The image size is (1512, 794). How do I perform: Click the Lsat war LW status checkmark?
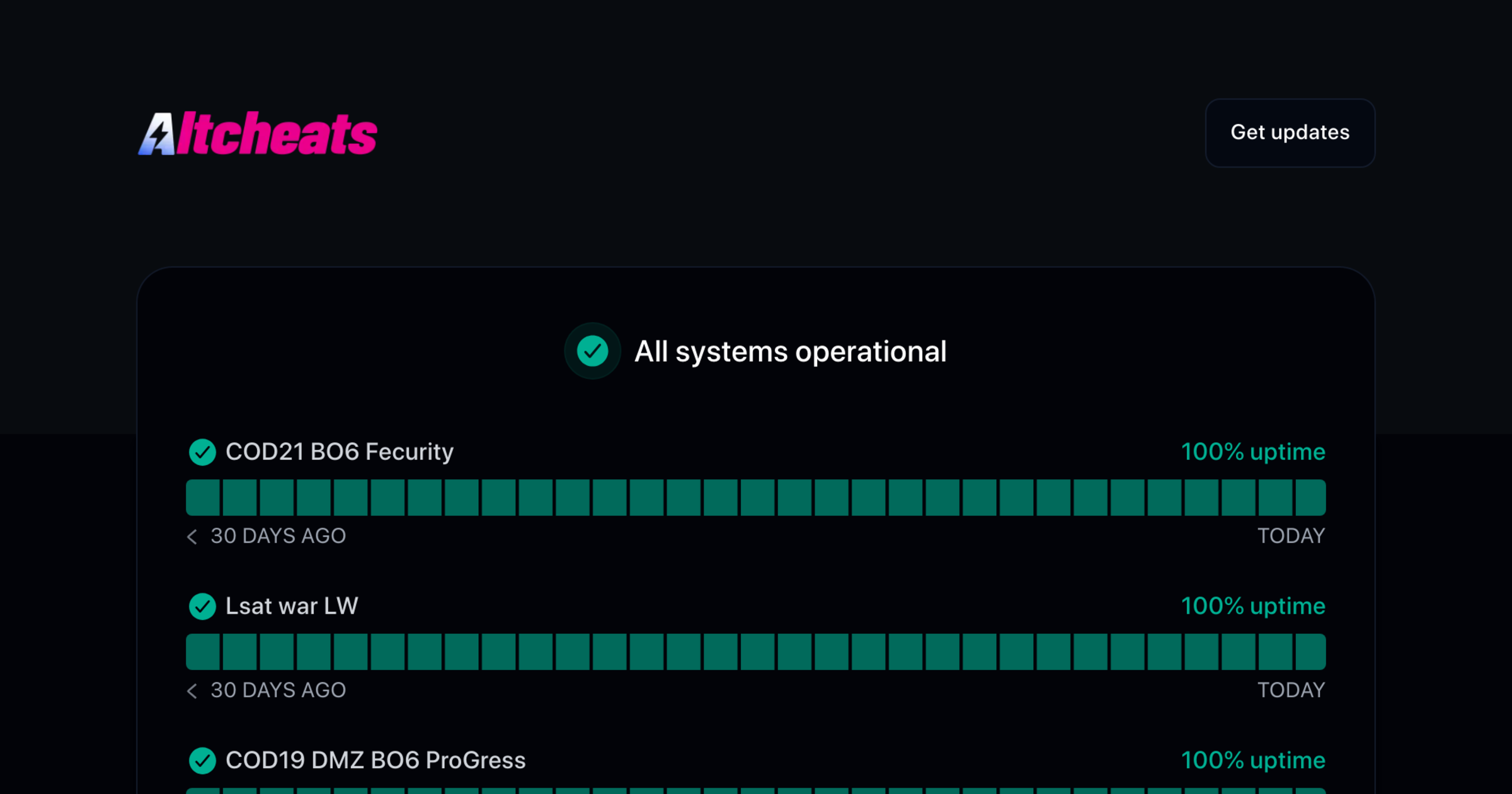point(202,606)
